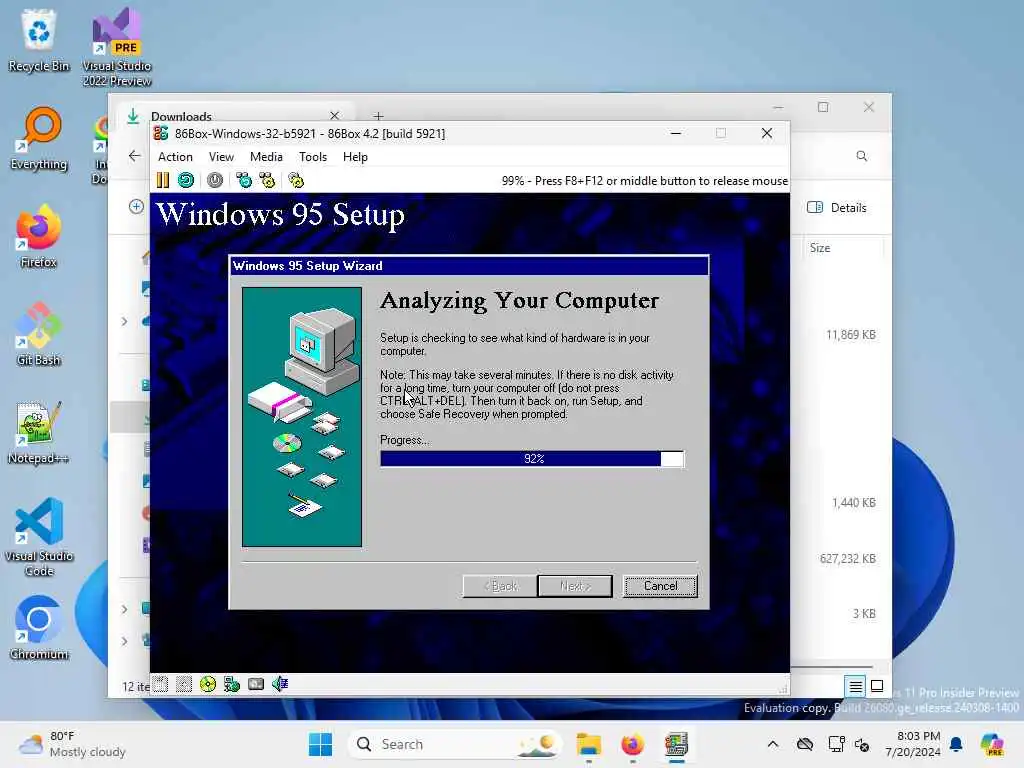Toggle the Details pane in File Explorer

click(x=837, y=208)
